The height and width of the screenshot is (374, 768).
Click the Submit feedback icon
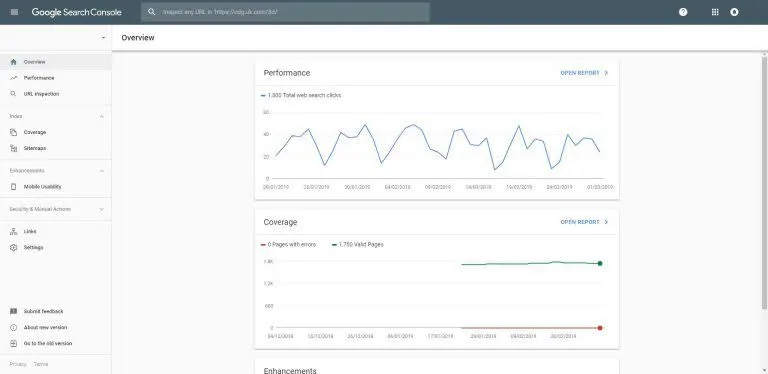[x=14, y=311]
